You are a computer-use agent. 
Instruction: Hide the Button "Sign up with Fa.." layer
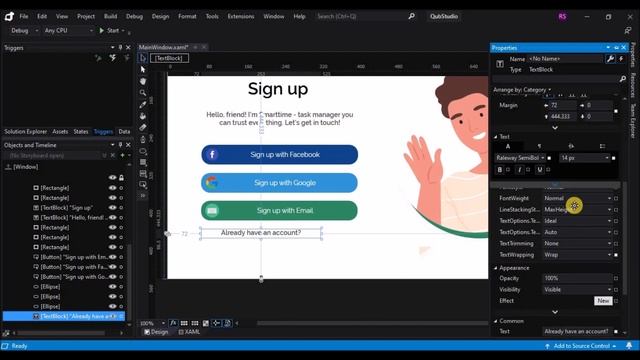tap(112, 267)
